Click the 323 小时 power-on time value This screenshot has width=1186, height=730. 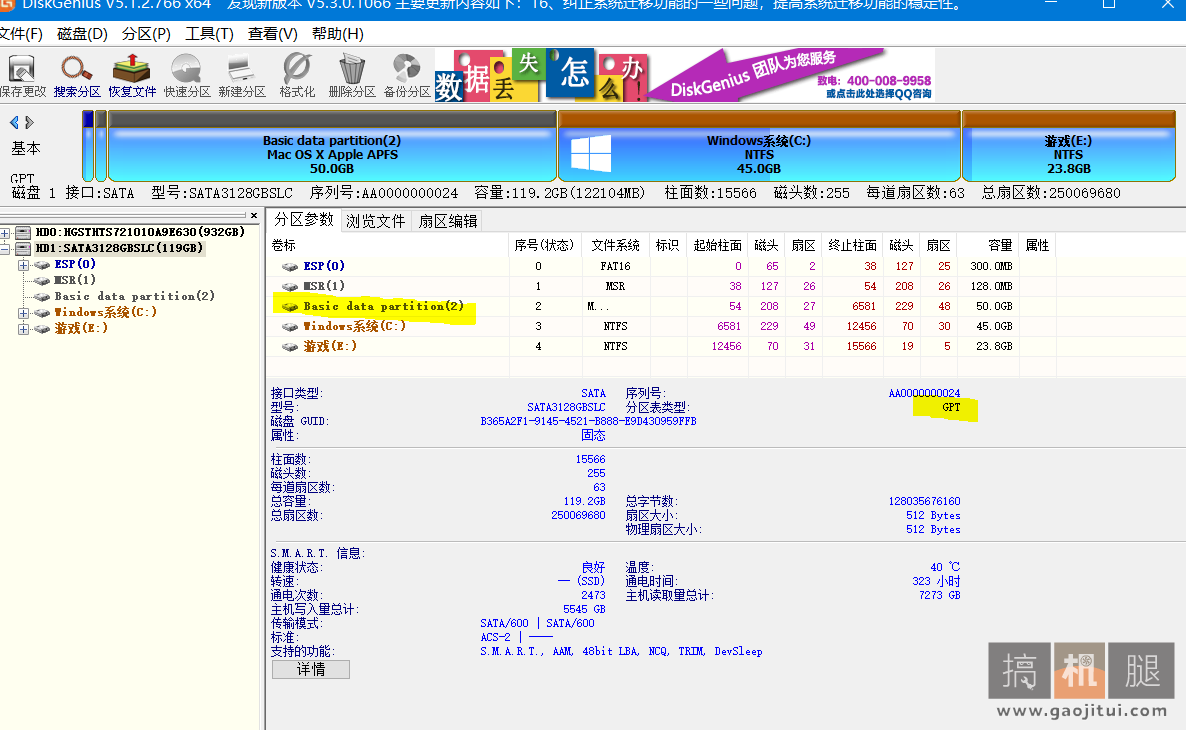click(936, 582)
